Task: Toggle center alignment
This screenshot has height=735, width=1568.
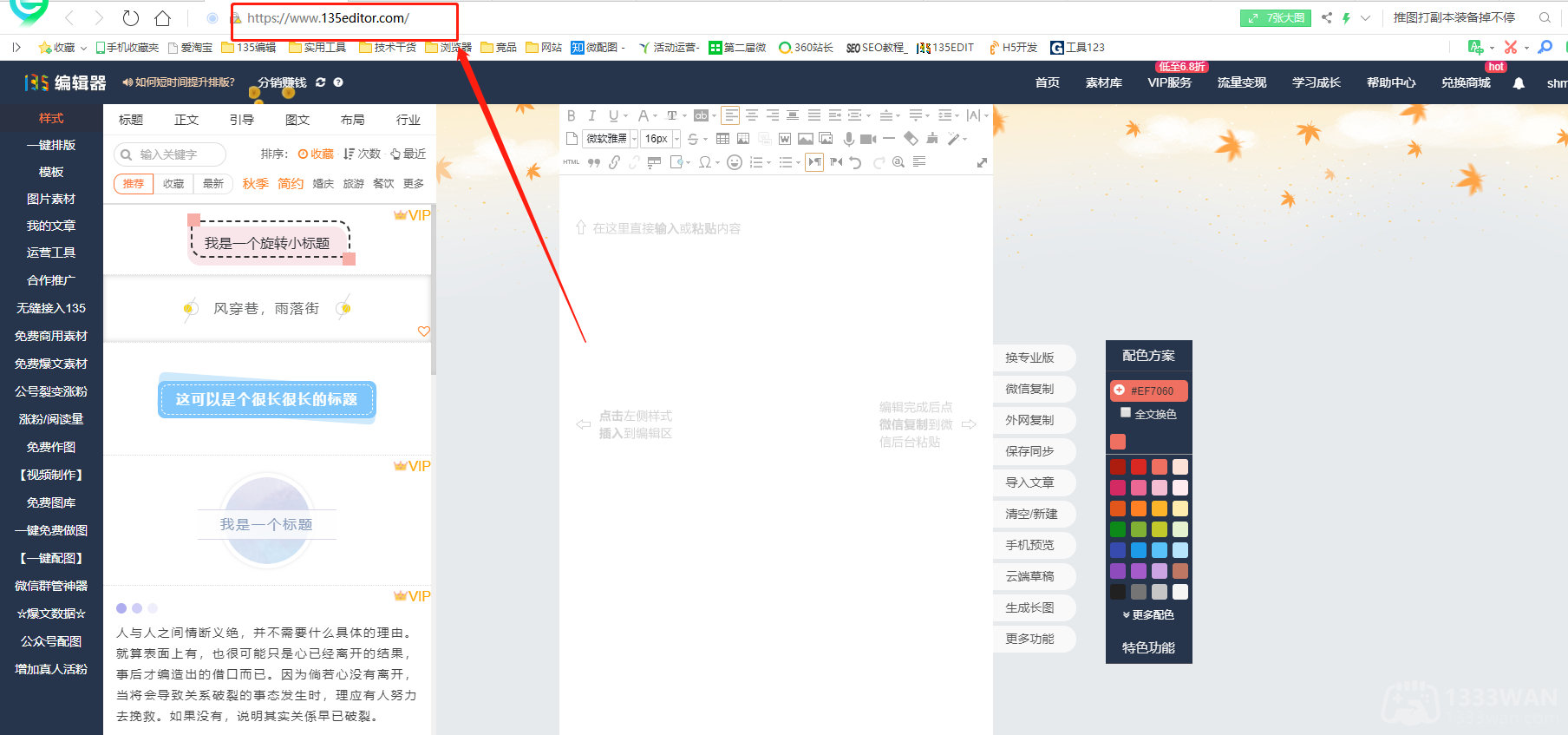Action: click(751, 115)
